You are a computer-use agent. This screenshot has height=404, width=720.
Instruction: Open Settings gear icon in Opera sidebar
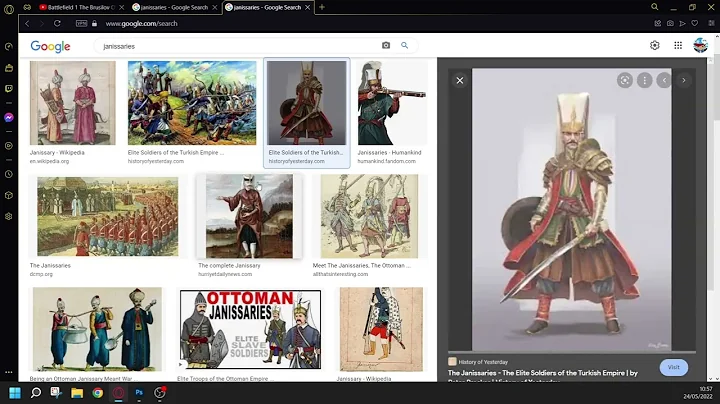tap(9, 216)
